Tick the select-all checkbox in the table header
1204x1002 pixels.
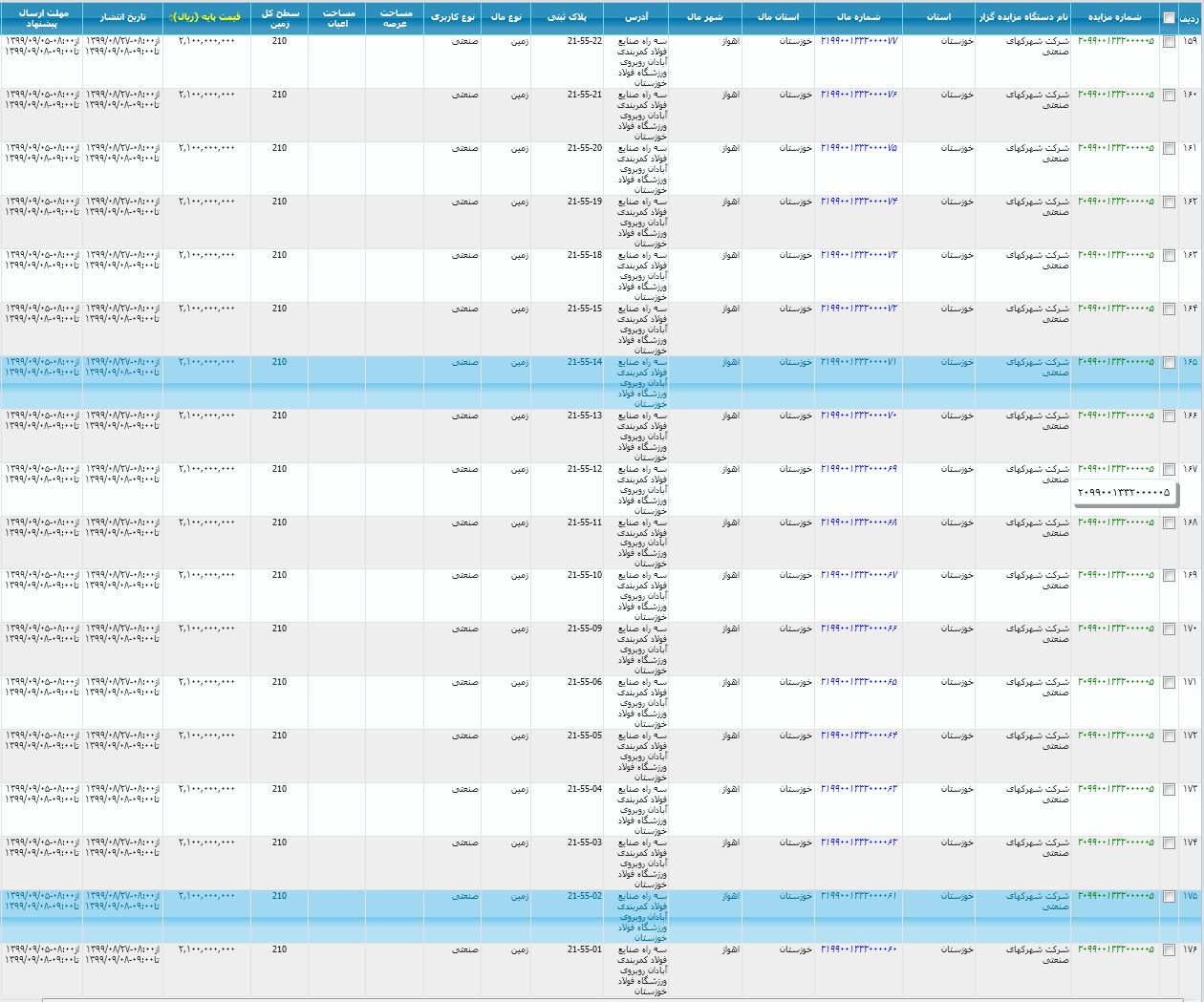[1169, 18]
